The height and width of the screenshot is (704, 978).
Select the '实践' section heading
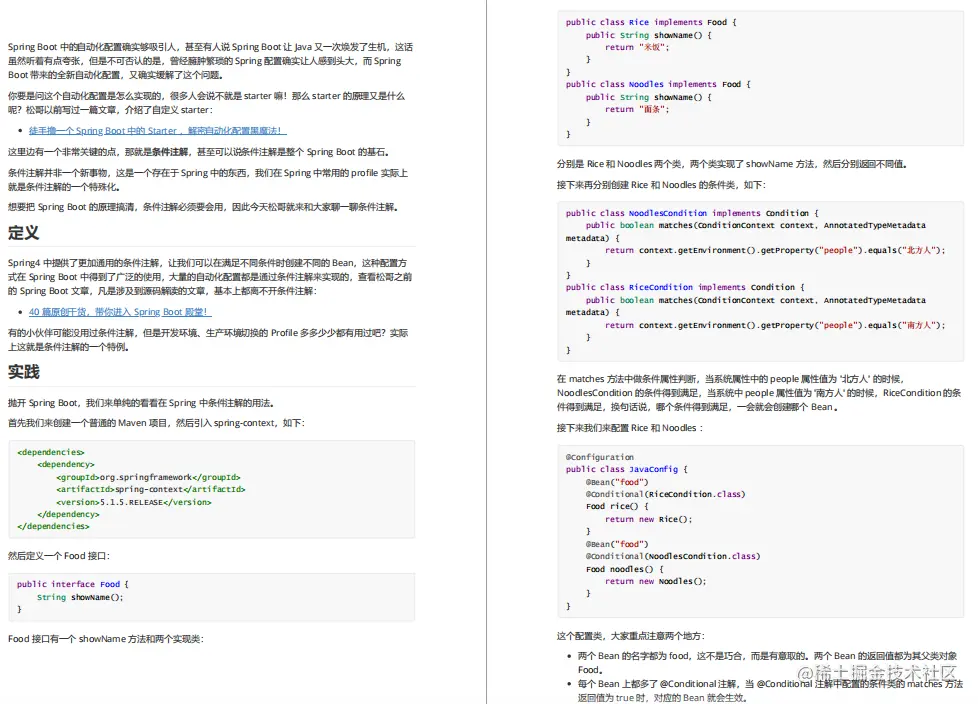(x=22, y=372)
